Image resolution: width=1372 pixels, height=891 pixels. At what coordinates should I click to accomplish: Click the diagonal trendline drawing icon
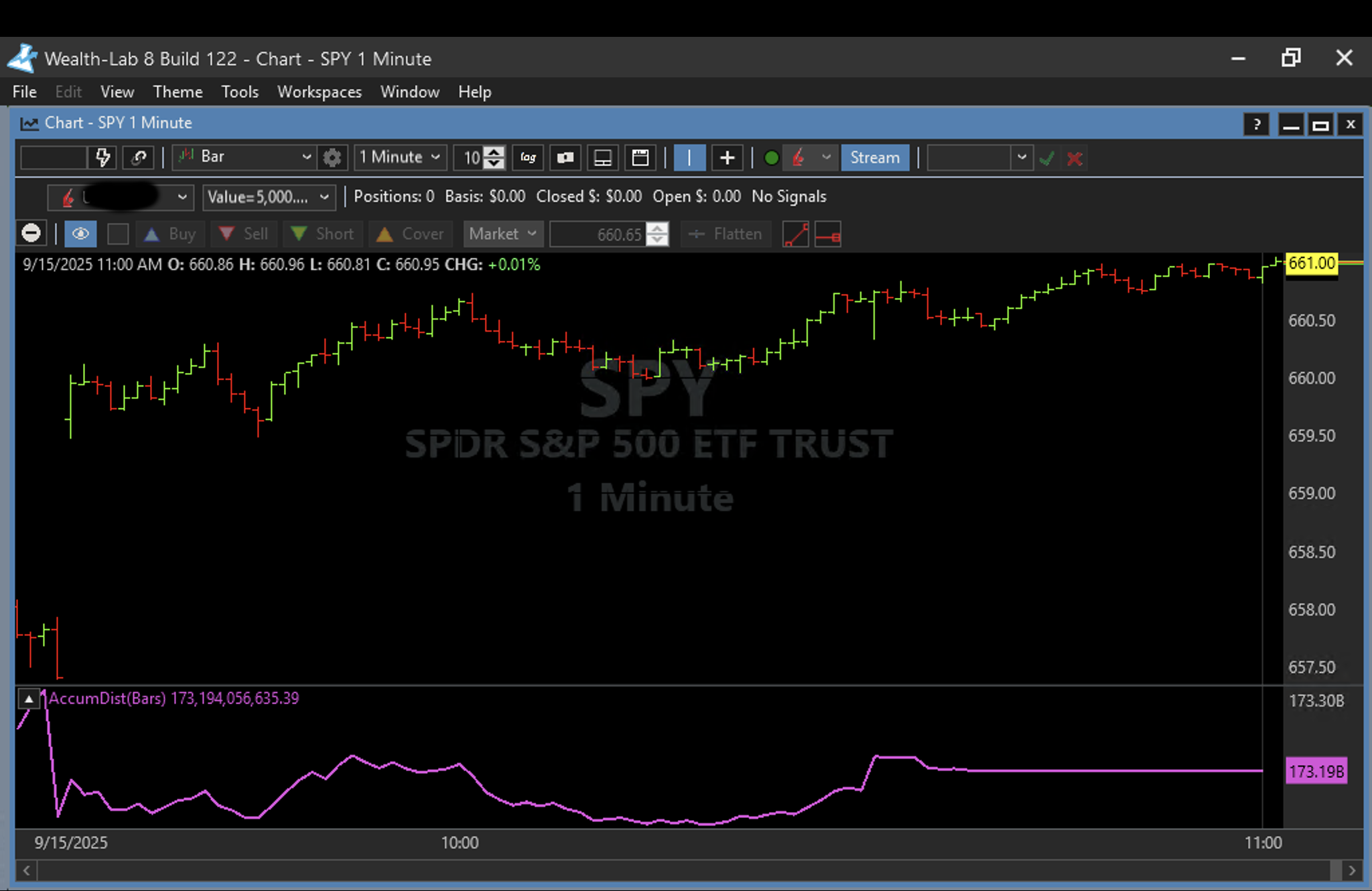795,234
